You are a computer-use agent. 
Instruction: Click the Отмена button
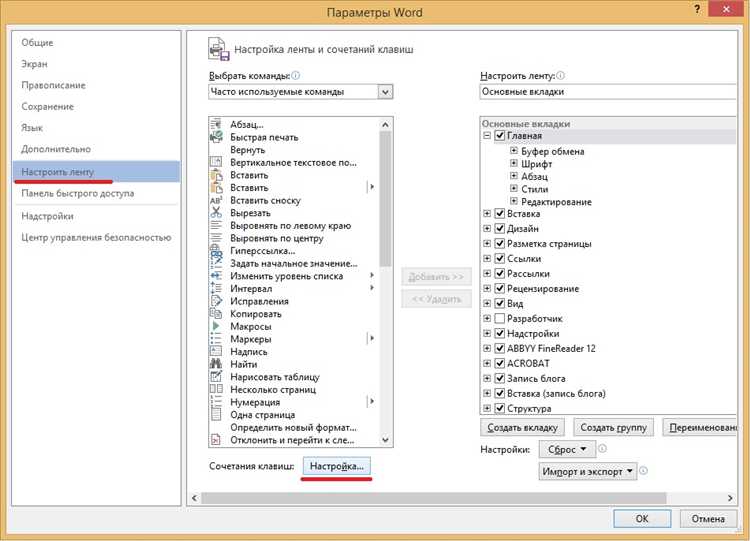(x=708, y=519)
